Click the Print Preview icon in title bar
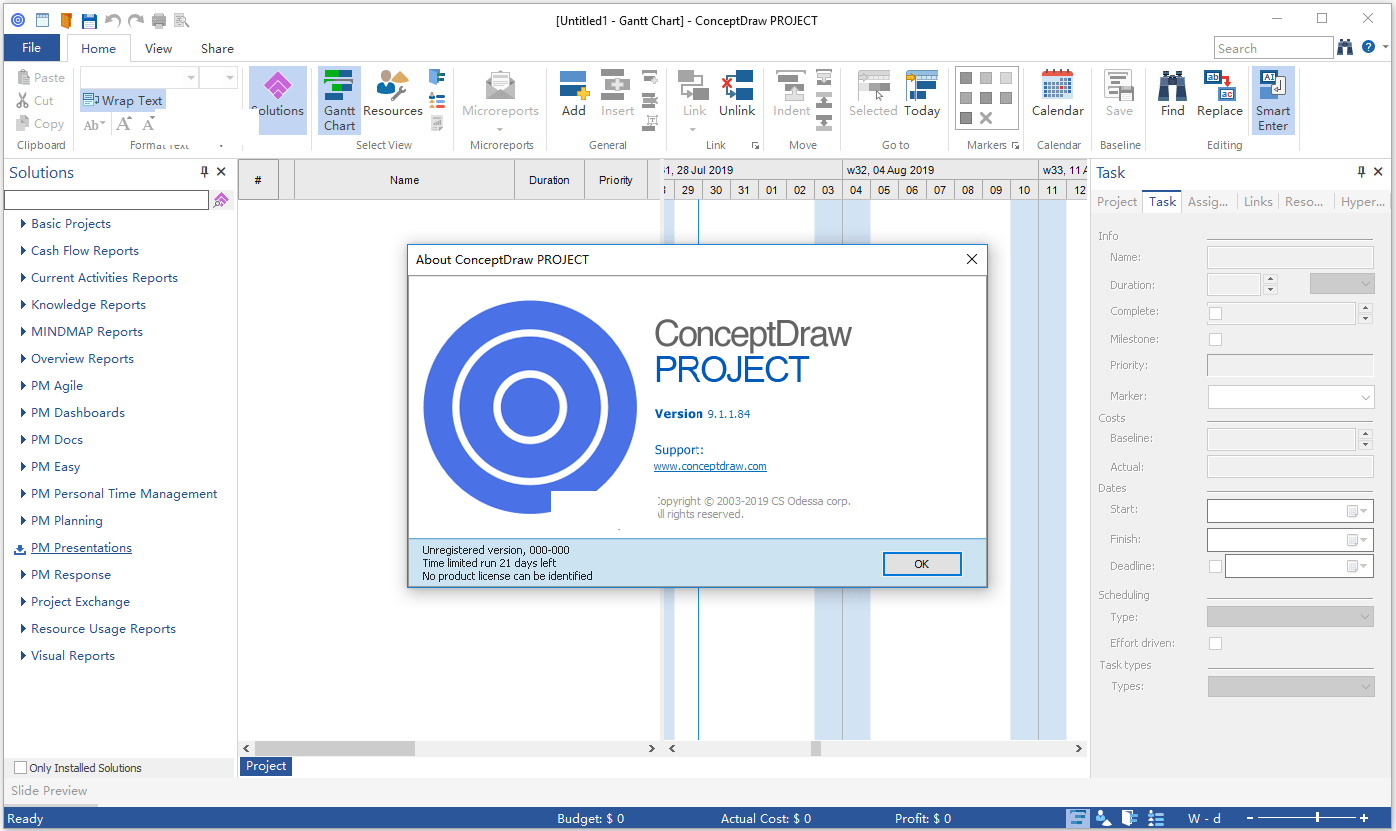 181,20
